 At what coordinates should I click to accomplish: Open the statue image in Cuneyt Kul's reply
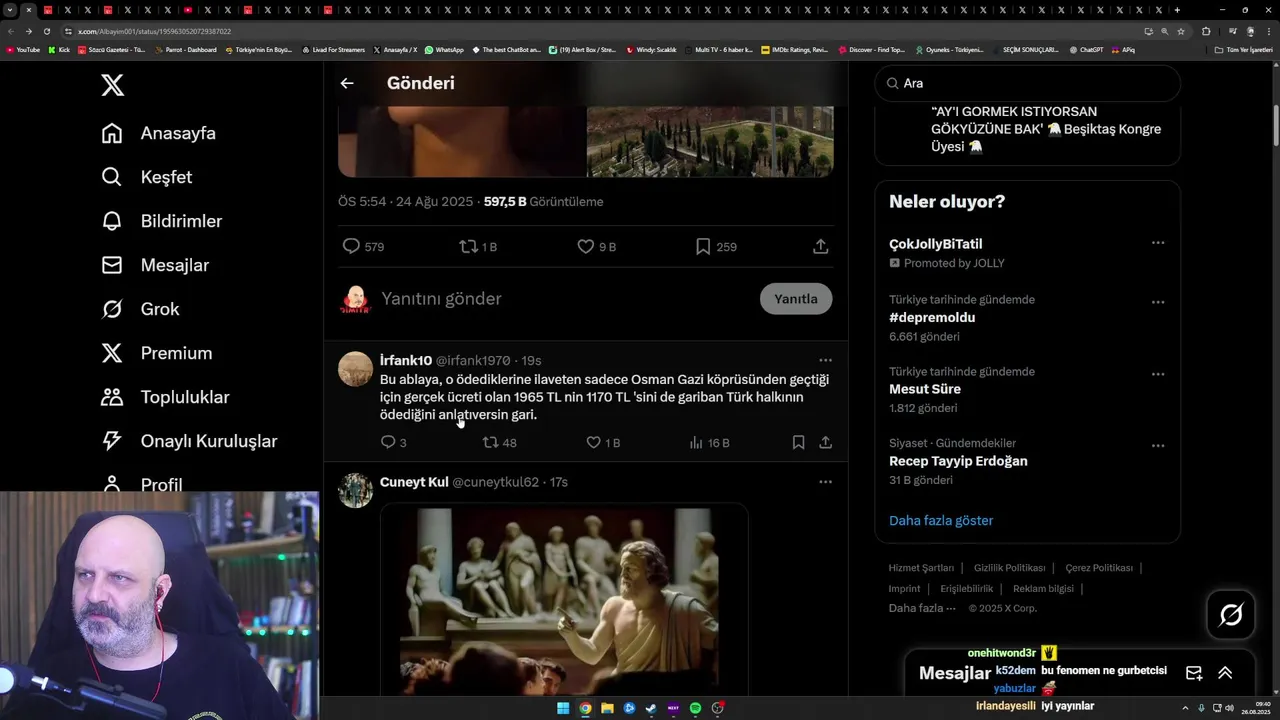564,599
